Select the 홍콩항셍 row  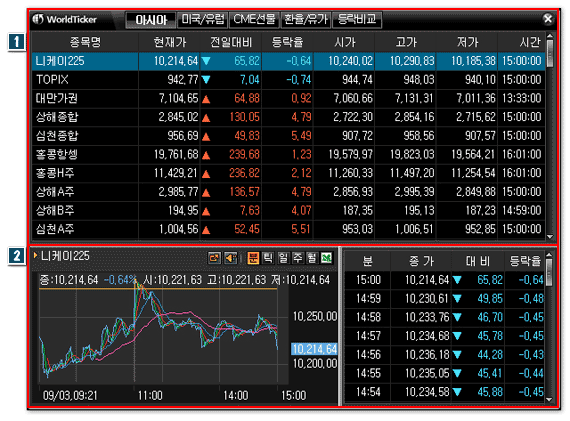[289, 155]
